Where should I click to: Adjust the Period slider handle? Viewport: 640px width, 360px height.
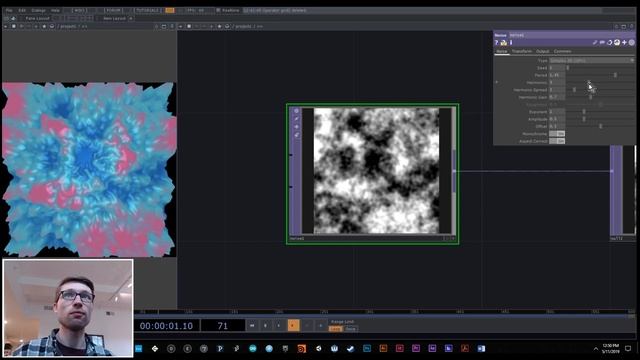(615, 75)
